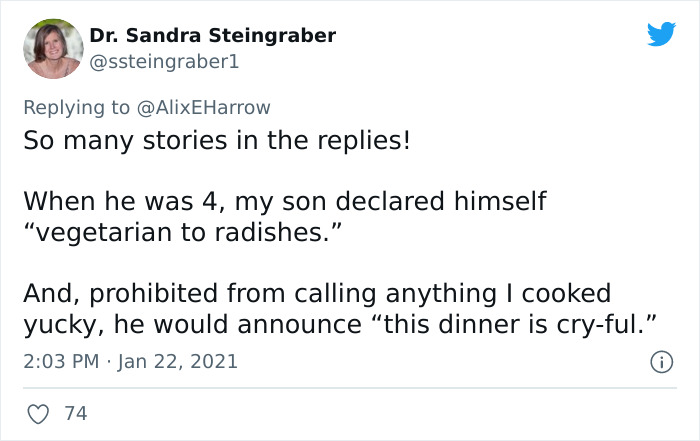Click the Twitter bird logo
The width and height of the screenshot is (700, 441).
[661, 35]
